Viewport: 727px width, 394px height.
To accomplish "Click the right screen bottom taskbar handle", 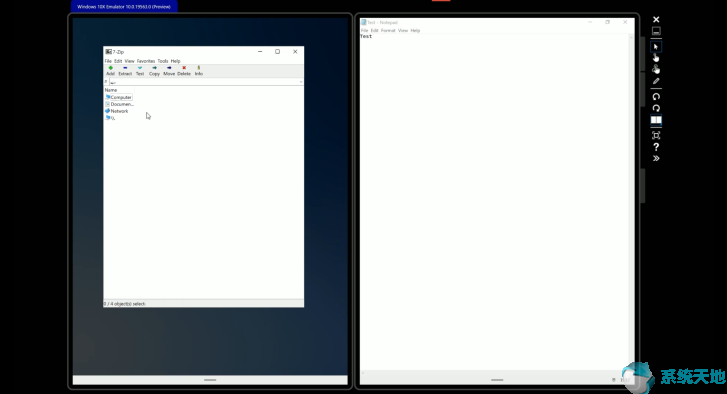I will (x=497, y=380).
